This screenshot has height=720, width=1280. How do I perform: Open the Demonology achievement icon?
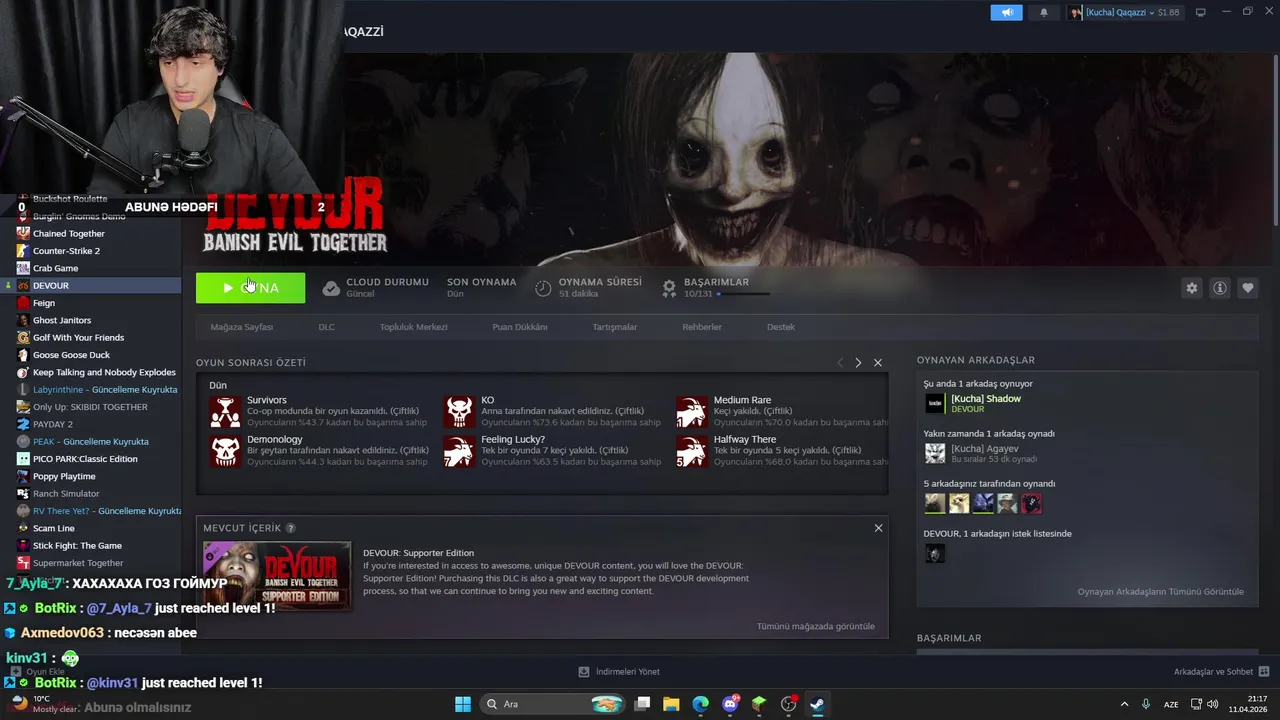225,451
